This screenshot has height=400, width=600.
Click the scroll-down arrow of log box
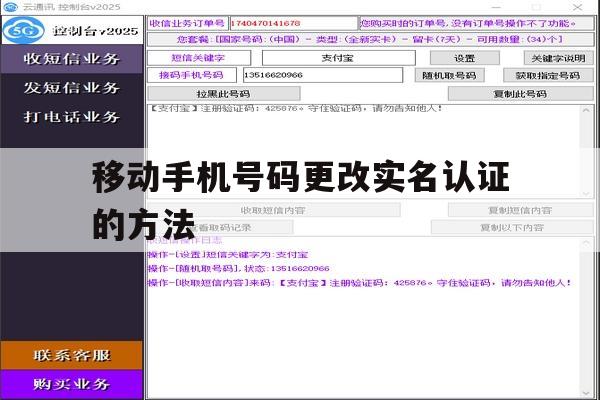click(x=586, y=393)
